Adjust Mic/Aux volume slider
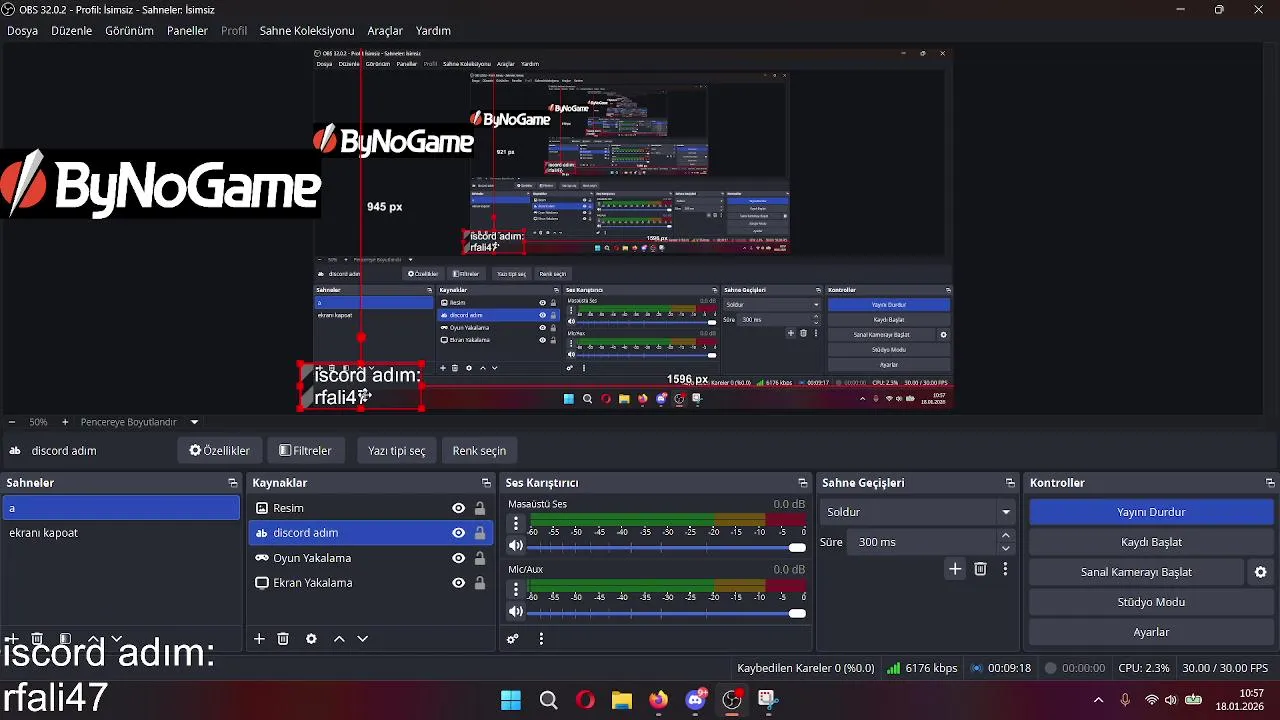The image size is (1280, 720). point(666,612)
